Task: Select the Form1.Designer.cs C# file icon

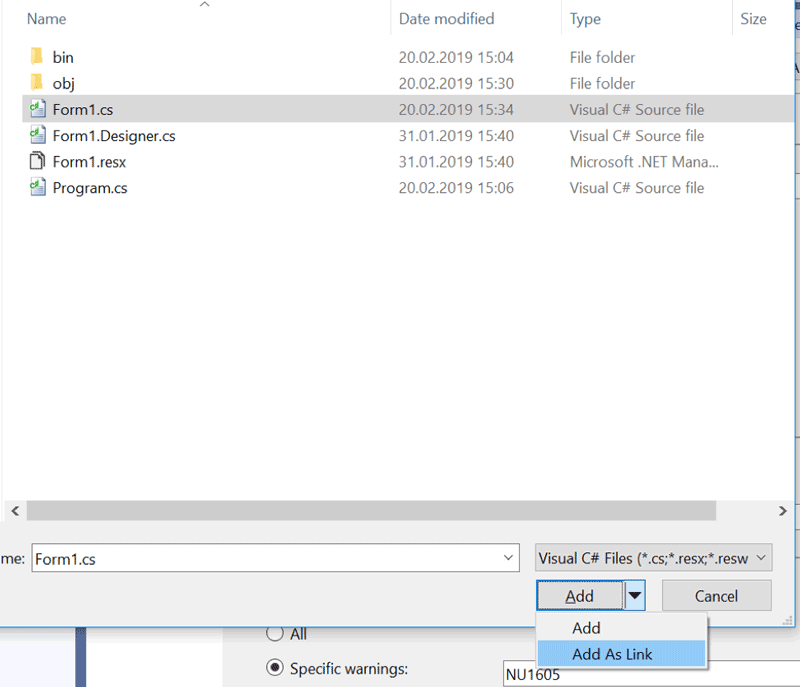Action: coord(37,135)
